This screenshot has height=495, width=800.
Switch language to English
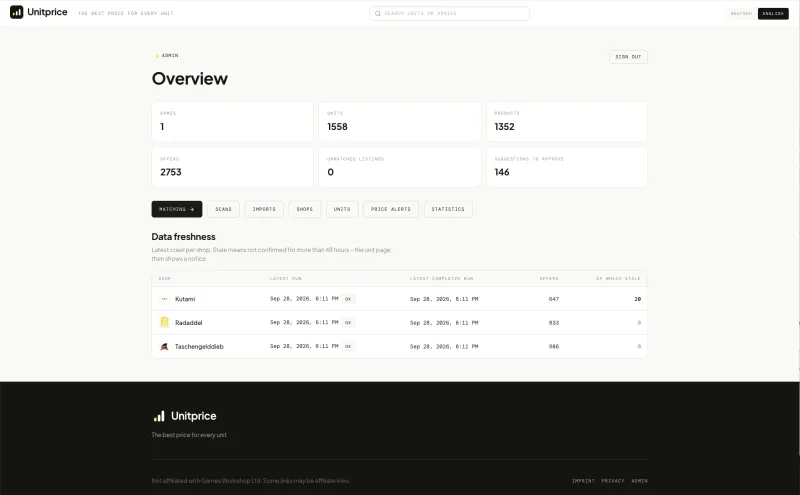773,13
